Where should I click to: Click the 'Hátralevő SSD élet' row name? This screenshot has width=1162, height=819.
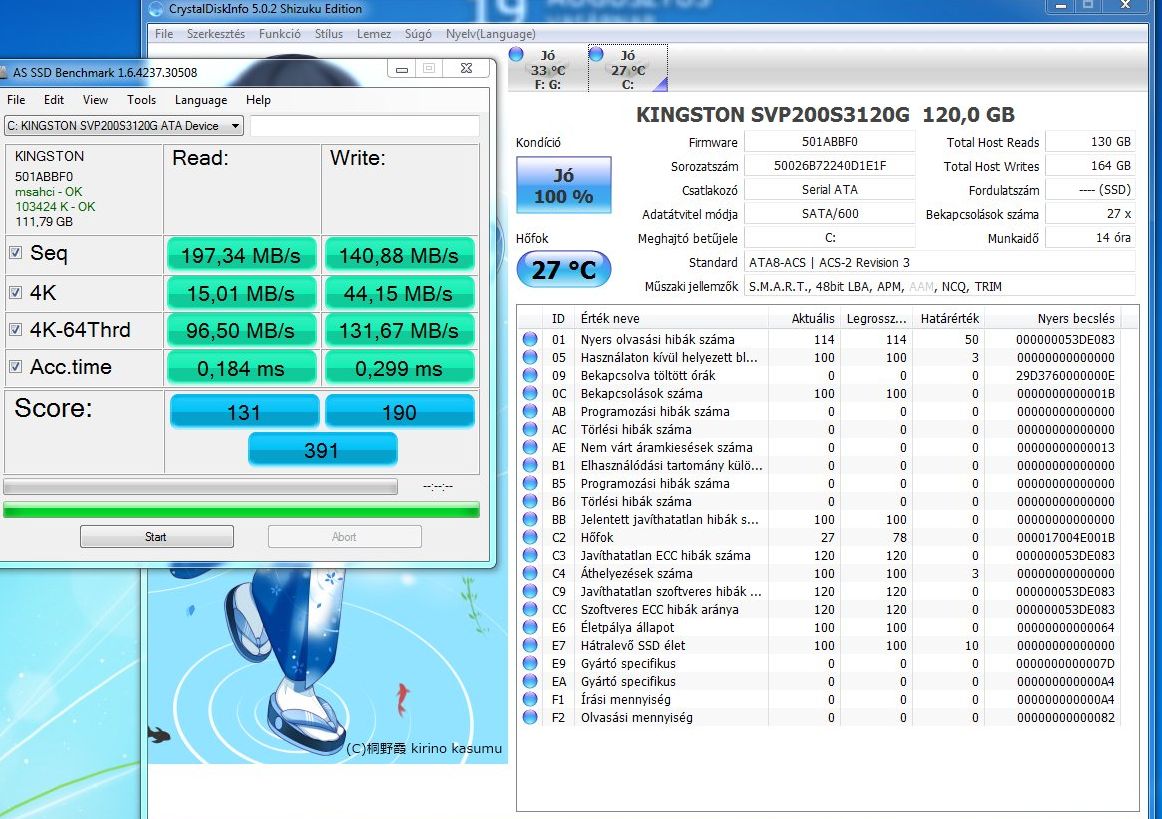click(x=633, y=646)
